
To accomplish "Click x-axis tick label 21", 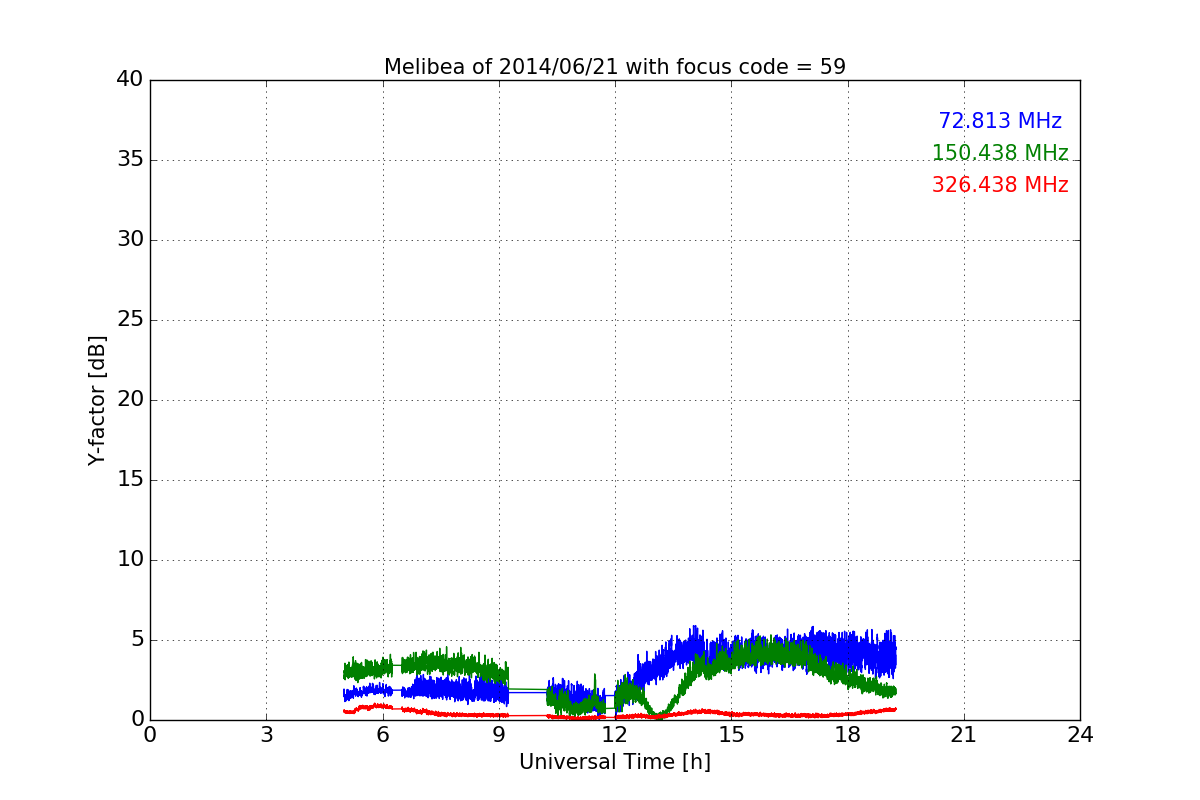I will (964, 735).
